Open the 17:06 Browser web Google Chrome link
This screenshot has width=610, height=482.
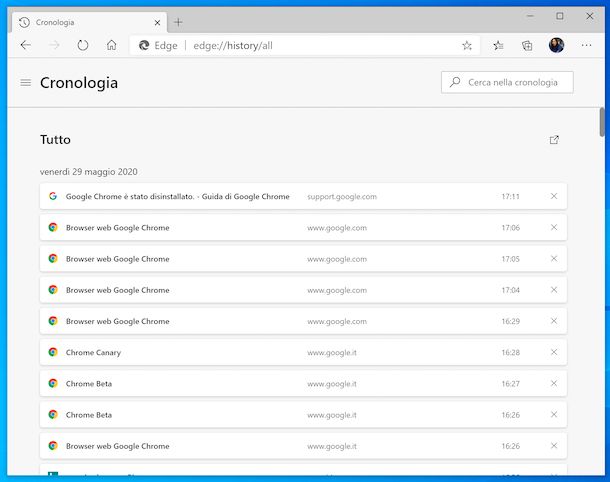[x=117, y=228]
